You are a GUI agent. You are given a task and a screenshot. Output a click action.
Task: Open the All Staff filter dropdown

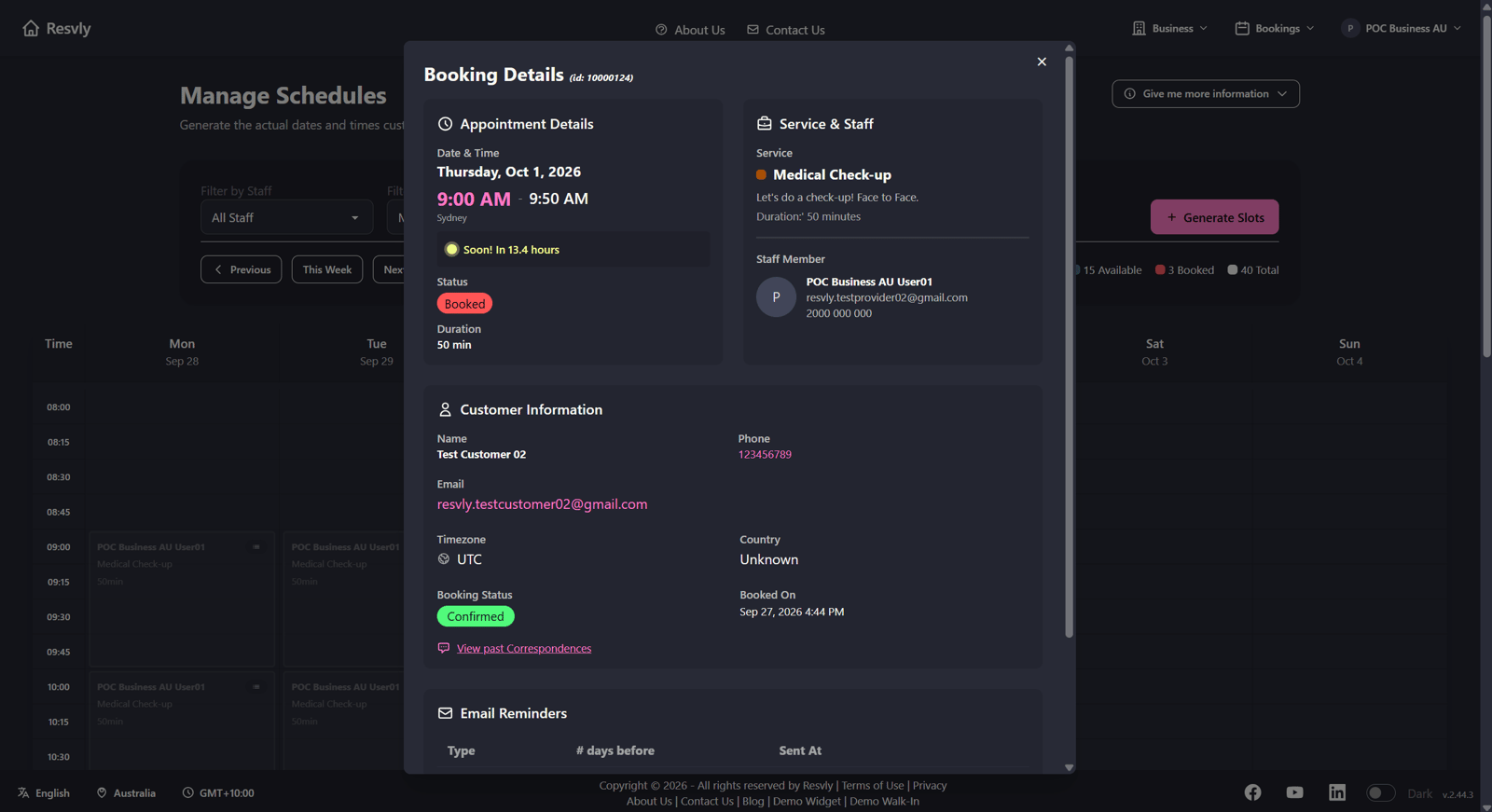click(x=286, y=217)
